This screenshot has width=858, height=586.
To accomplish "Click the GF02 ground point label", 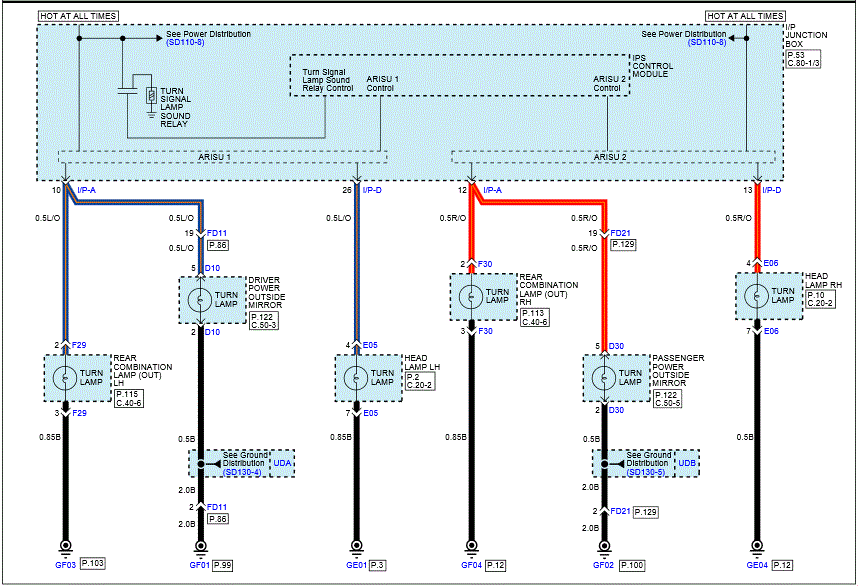I will [x=604, y=565].
